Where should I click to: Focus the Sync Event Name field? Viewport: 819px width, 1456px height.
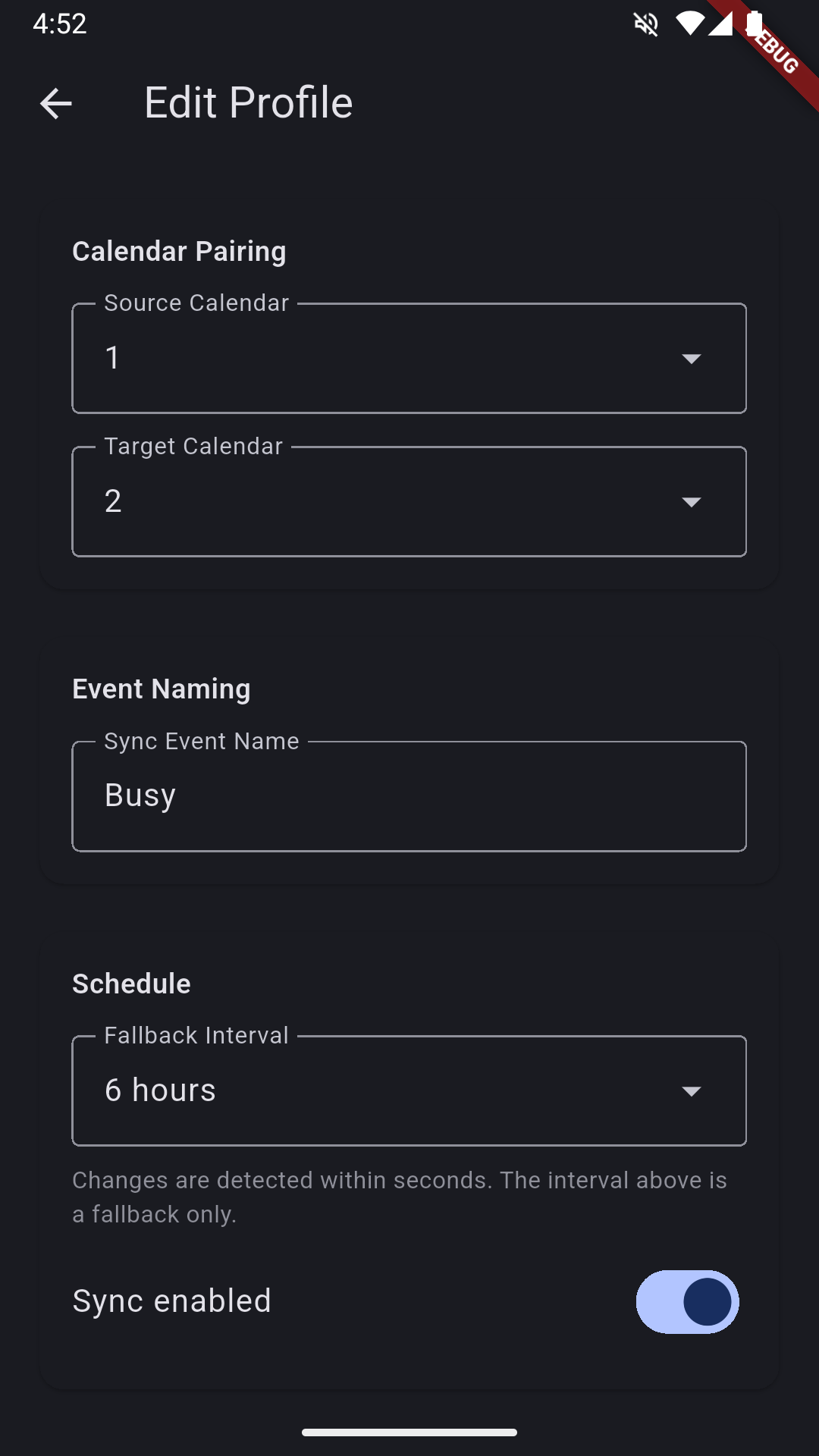(409, 796)
